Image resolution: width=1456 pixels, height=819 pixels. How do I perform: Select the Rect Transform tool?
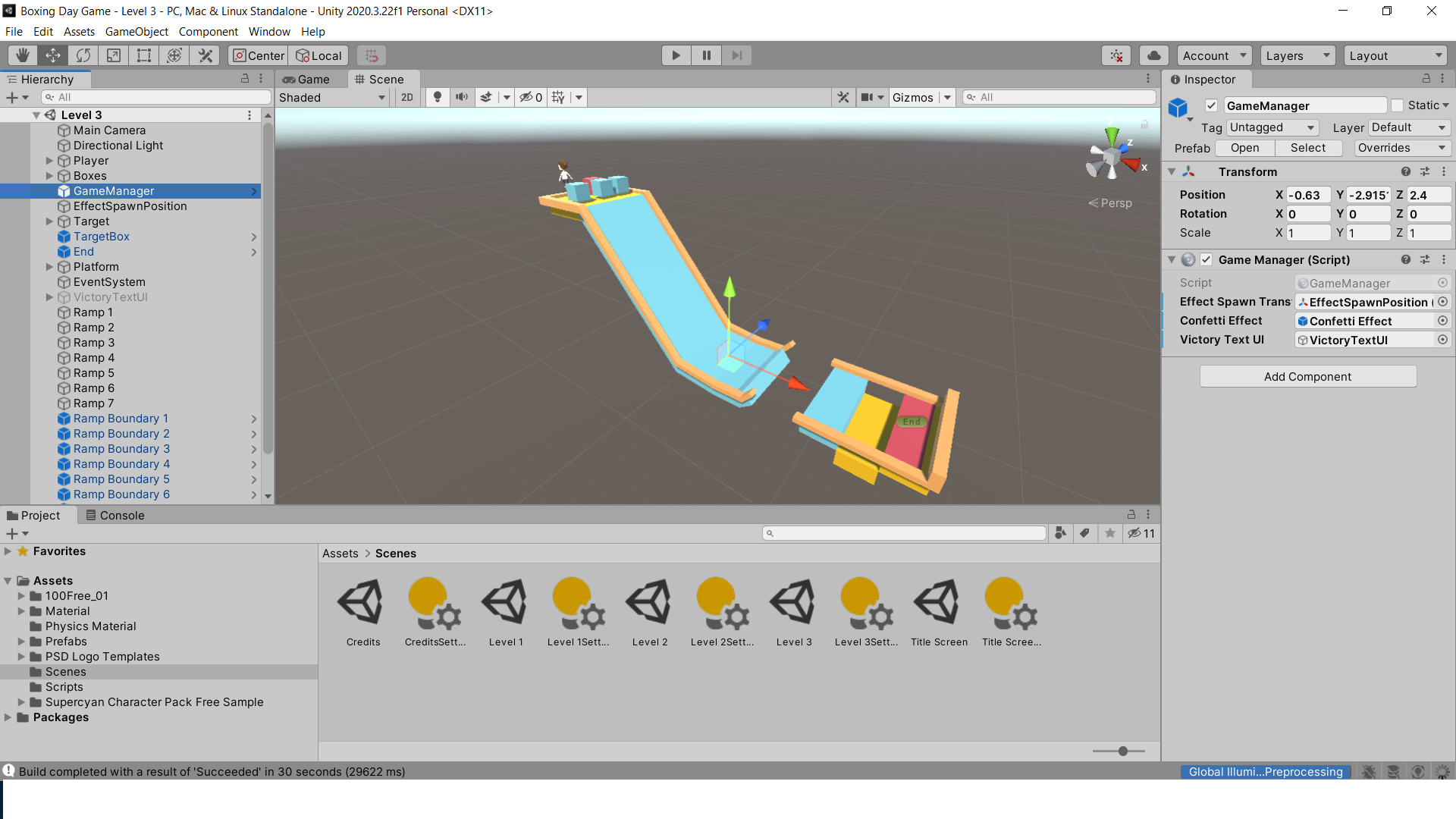tap(143, 55)
